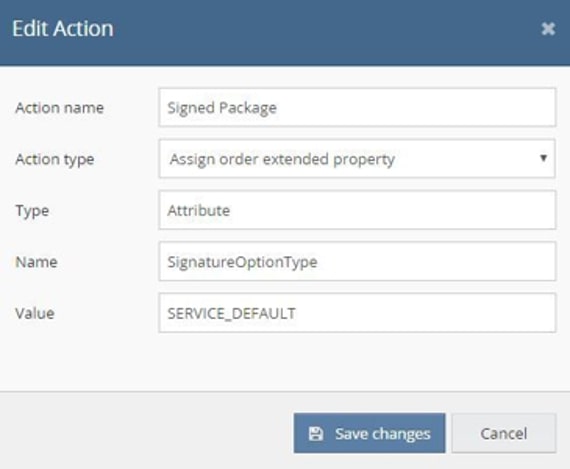Click the Value label text

(x=35, y=313)
